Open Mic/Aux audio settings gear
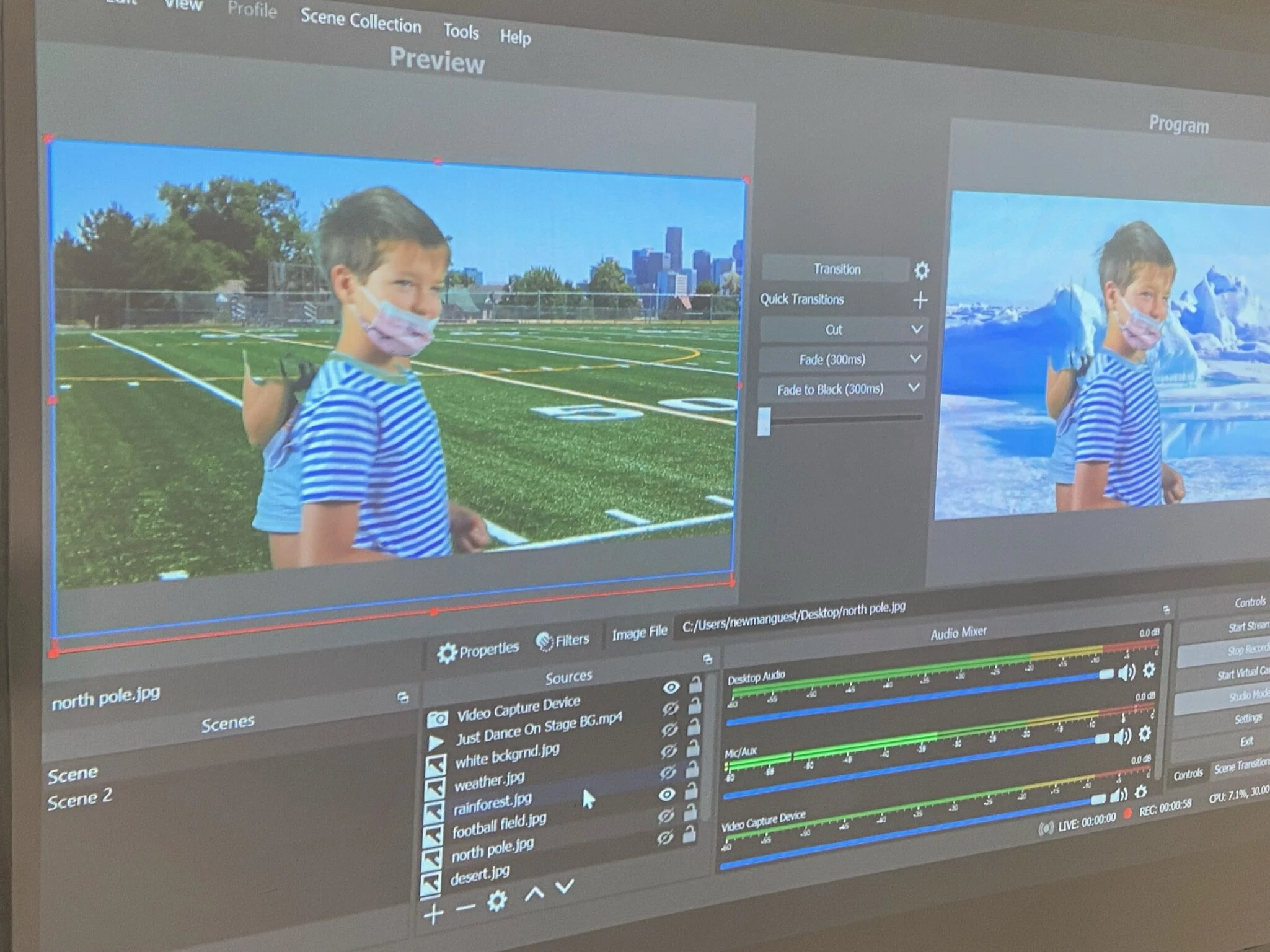The height and width of the screenshot is (952, 1270). 1144,734
